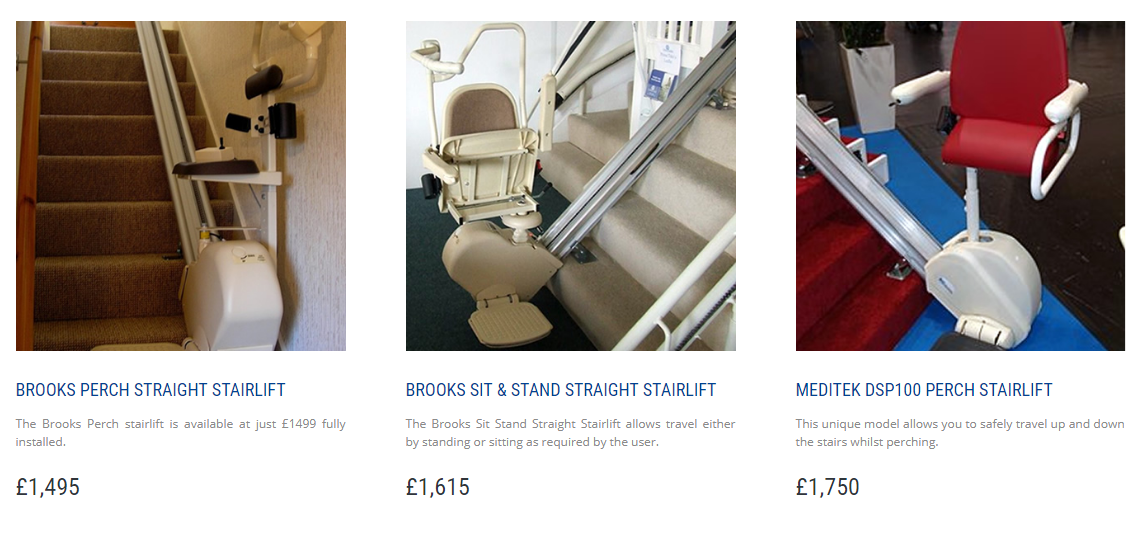1142x540 pixels.
Task: Follow the Brooks Sit & Stand Straight Stairlift title
Action: coord(561,390)
